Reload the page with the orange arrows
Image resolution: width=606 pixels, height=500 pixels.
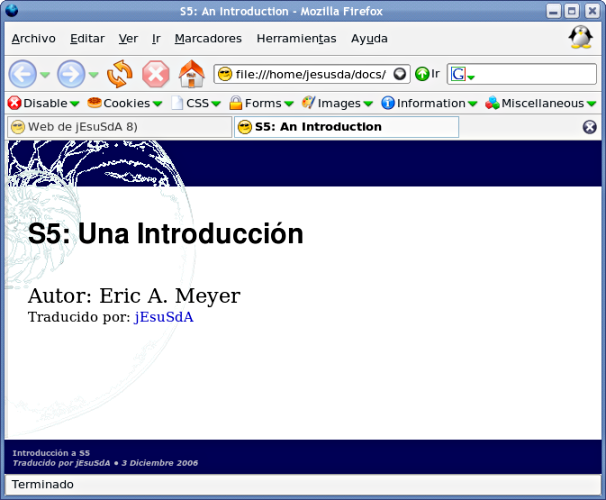point(119,74)
